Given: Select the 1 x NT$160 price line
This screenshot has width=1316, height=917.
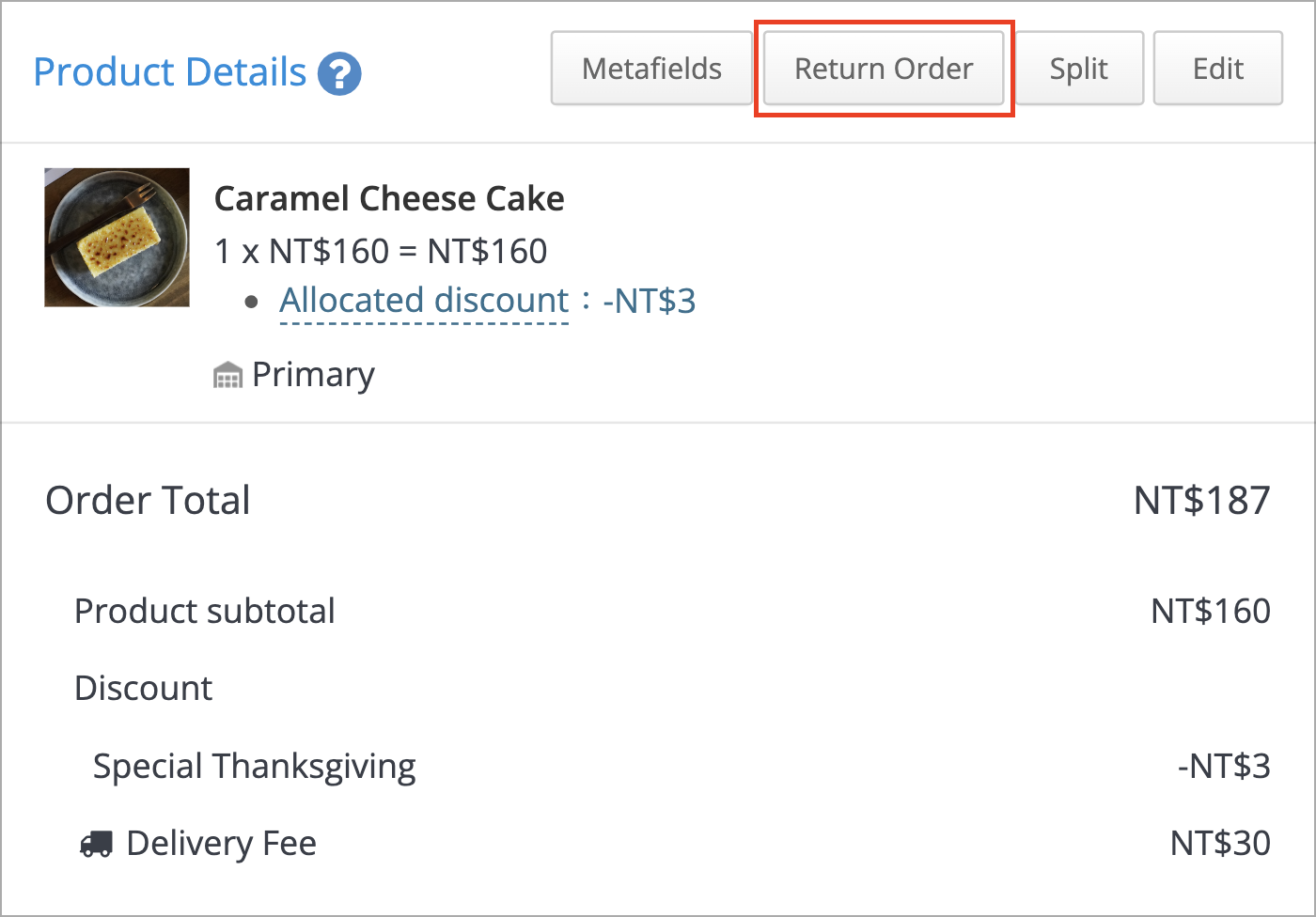Looking at the screenshot, I should click(381, 251).
